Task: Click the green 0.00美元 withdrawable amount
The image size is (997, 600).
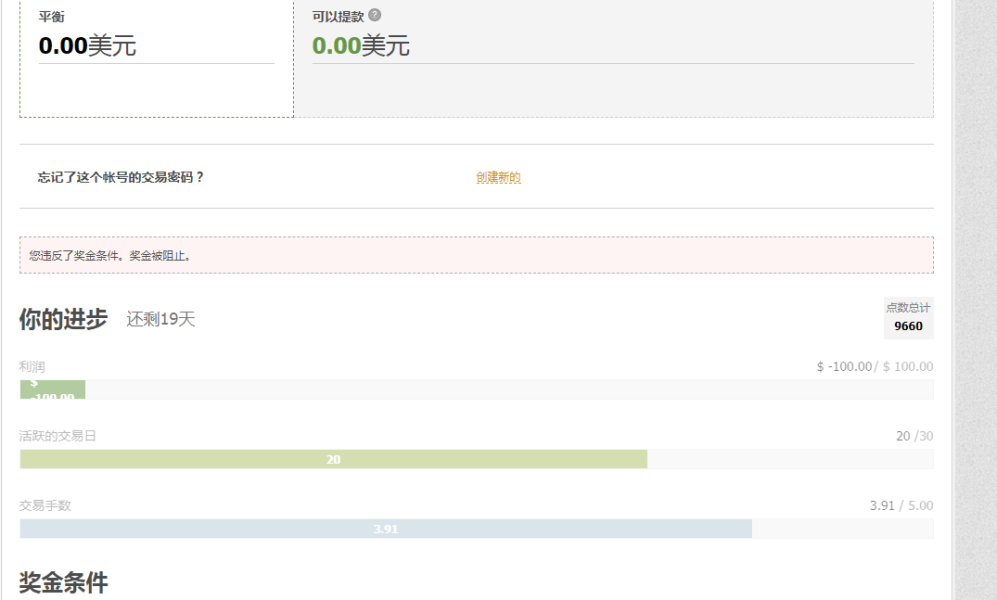Action: click(x=360, y=46)
